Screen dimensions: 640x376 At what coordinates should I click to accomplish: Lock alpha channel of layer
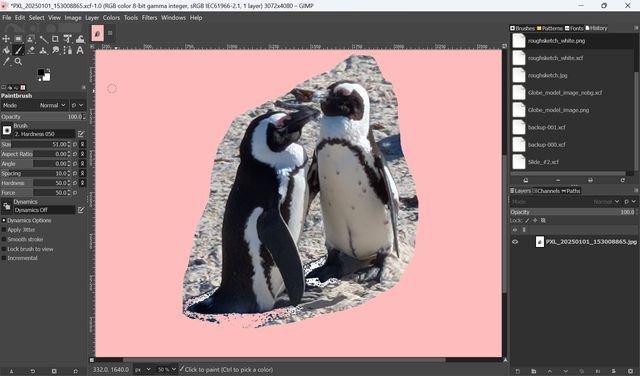543,220
